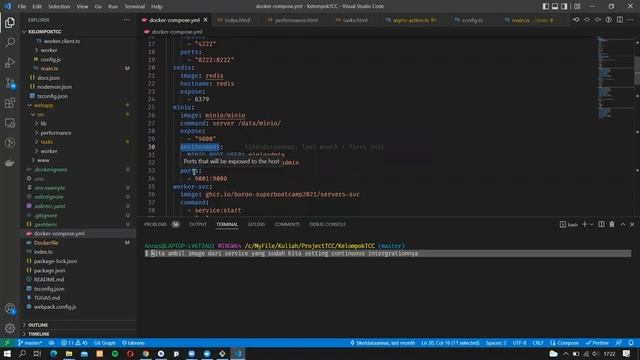
Task: Open Remote Explorer view
Action: [10, 123]
